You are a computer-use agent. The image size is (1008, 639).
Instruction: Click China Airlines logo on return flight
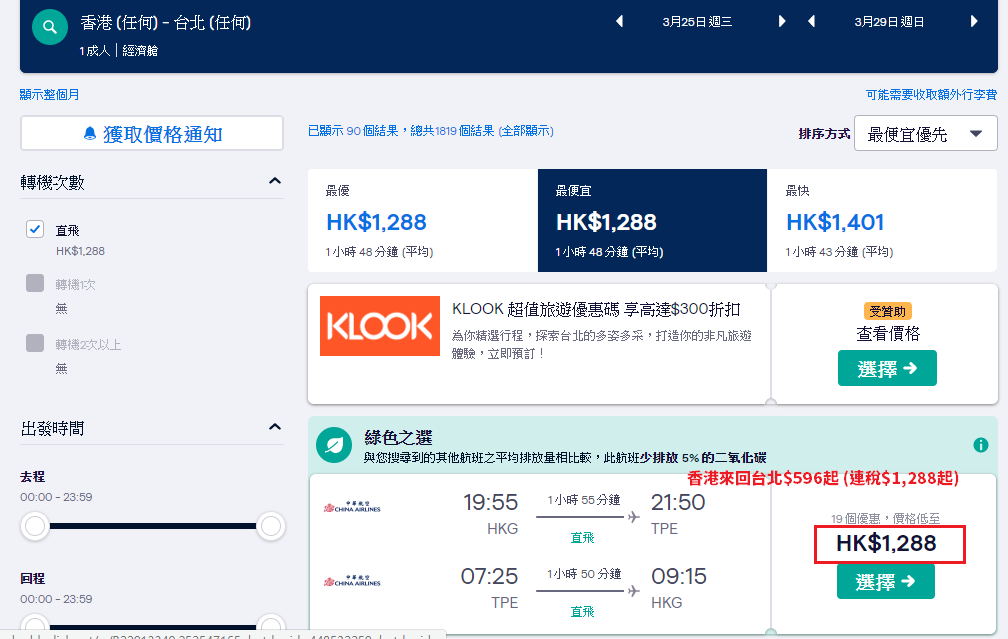tap(352, 581)
